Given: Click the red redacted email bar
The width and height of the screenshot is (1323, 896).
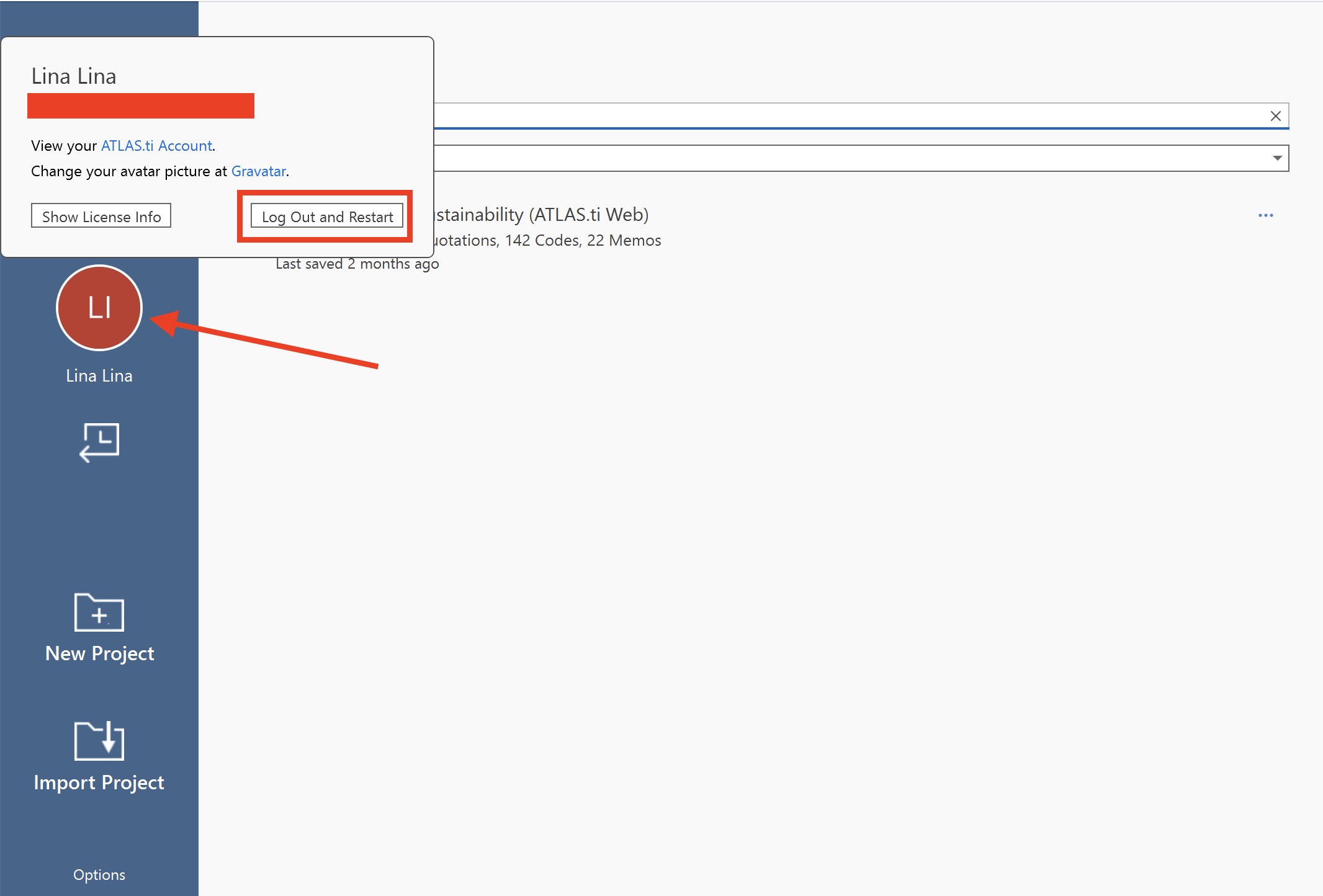Looking at the screenshot, I should (141, 105).
